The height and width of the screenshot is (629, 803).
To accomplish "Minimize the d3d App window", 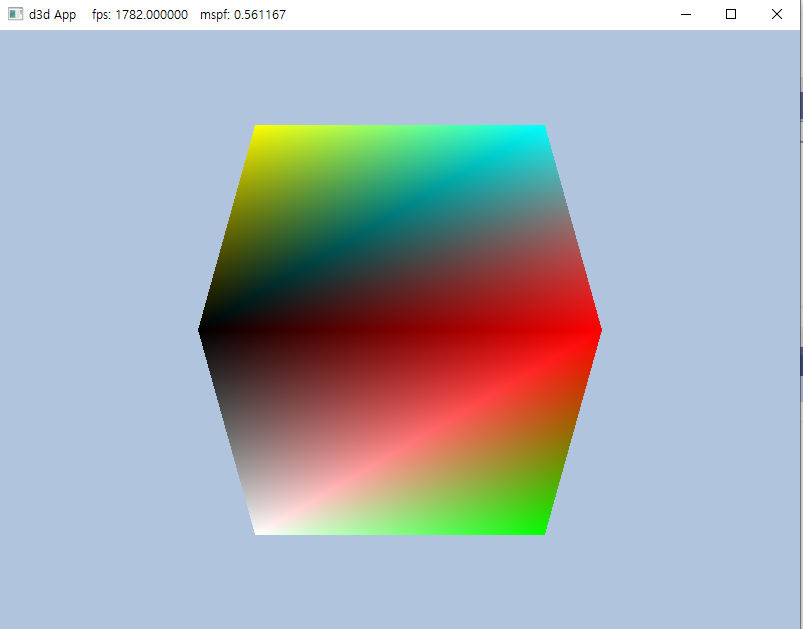I will click(x=686, y=14).
